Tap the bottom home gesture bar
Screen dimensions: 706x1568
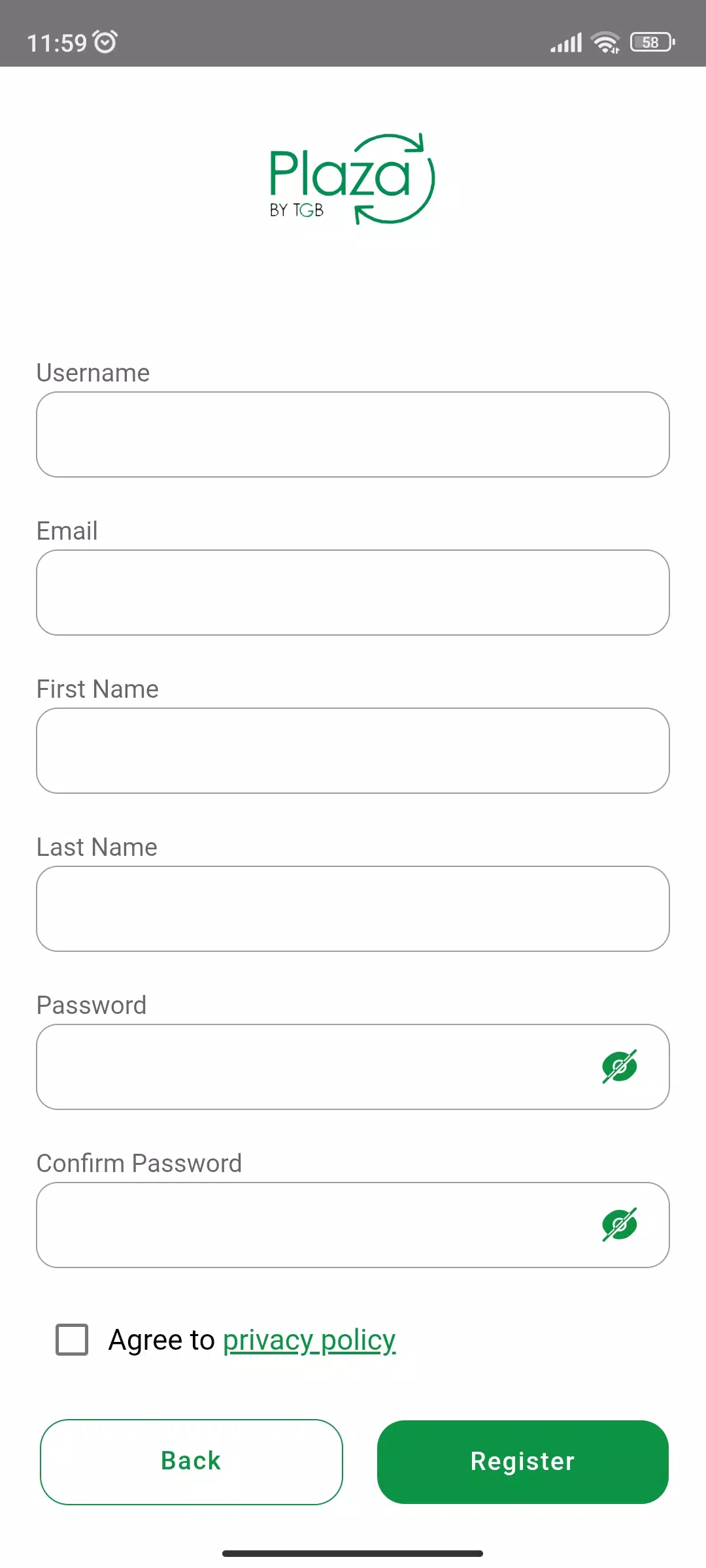353,1553
